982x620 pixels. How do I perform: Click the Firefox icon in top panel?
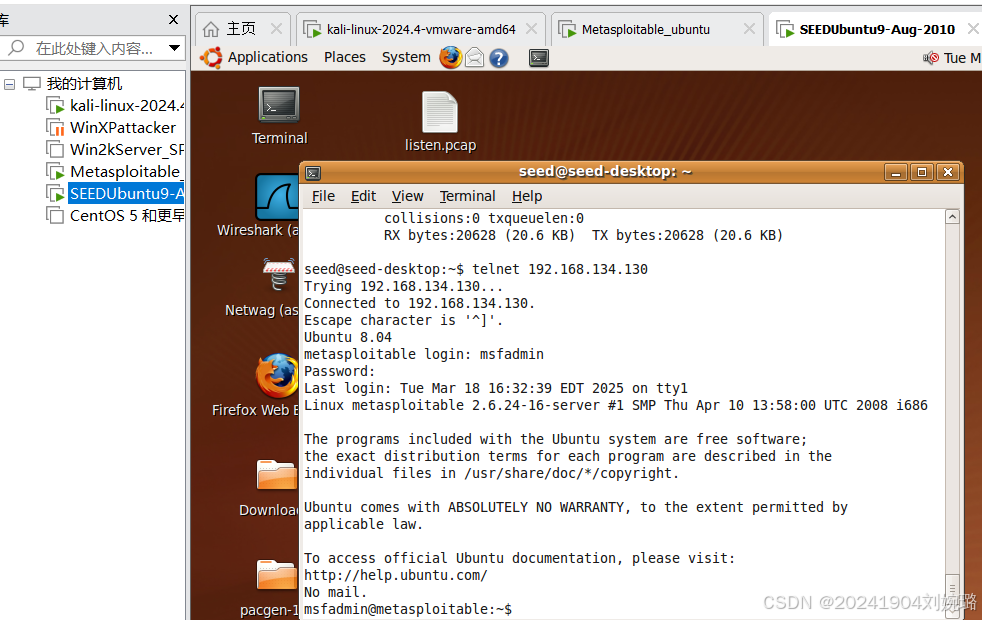click(450, 58)
